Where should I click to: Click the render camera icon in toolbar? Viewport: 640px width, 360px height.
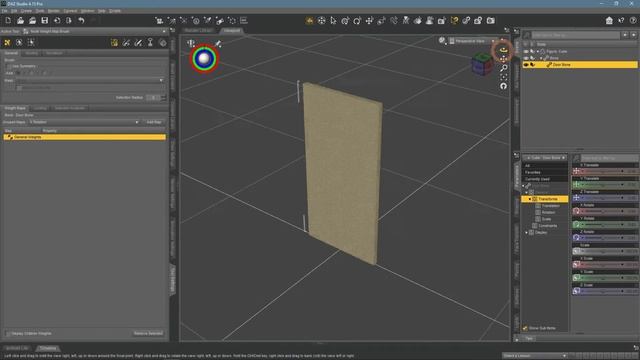(491, 20)
